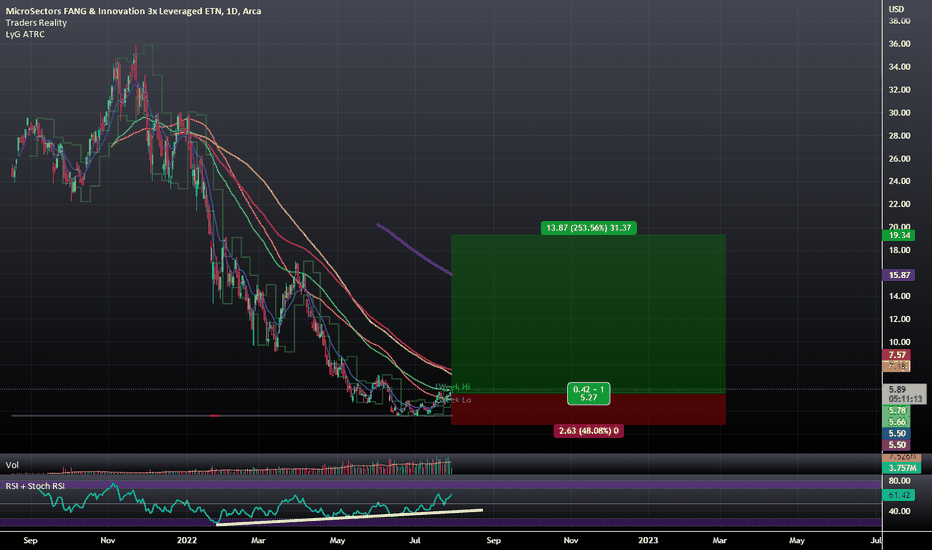Select the white RSI divergence trend line
The width and height of the screenshot is (932, 550).
pos(350,517)
